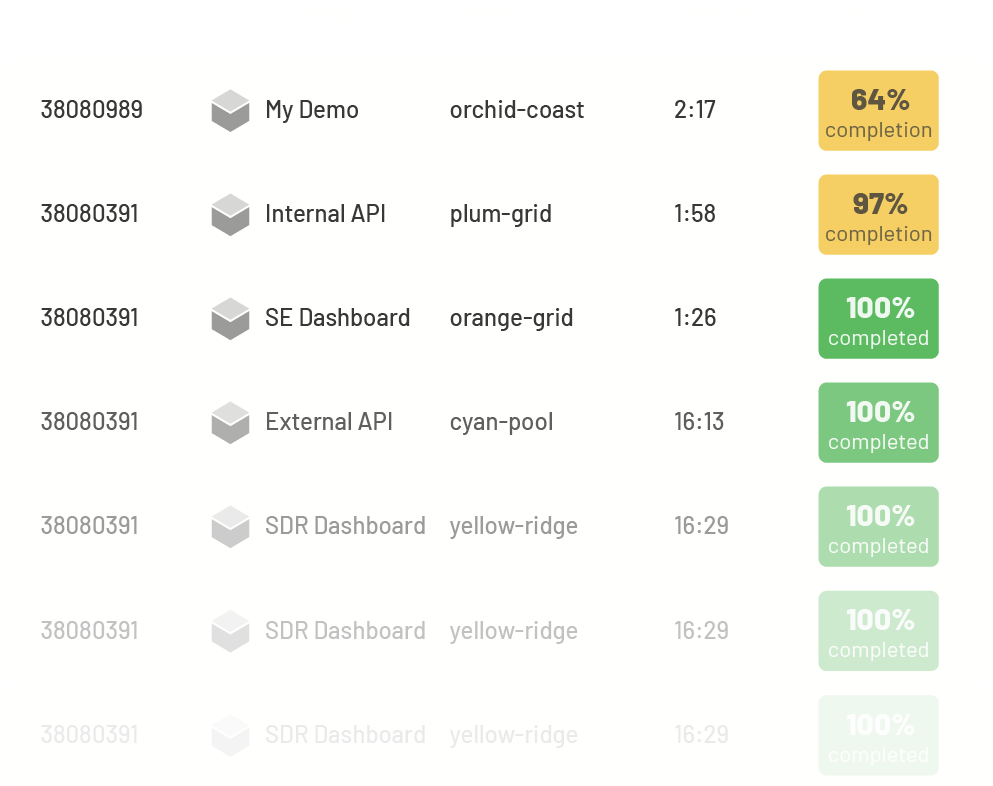The width and height of the screenshot is (993, 786).
Task: Click the 16:13 time value
Action: point(698,422)
